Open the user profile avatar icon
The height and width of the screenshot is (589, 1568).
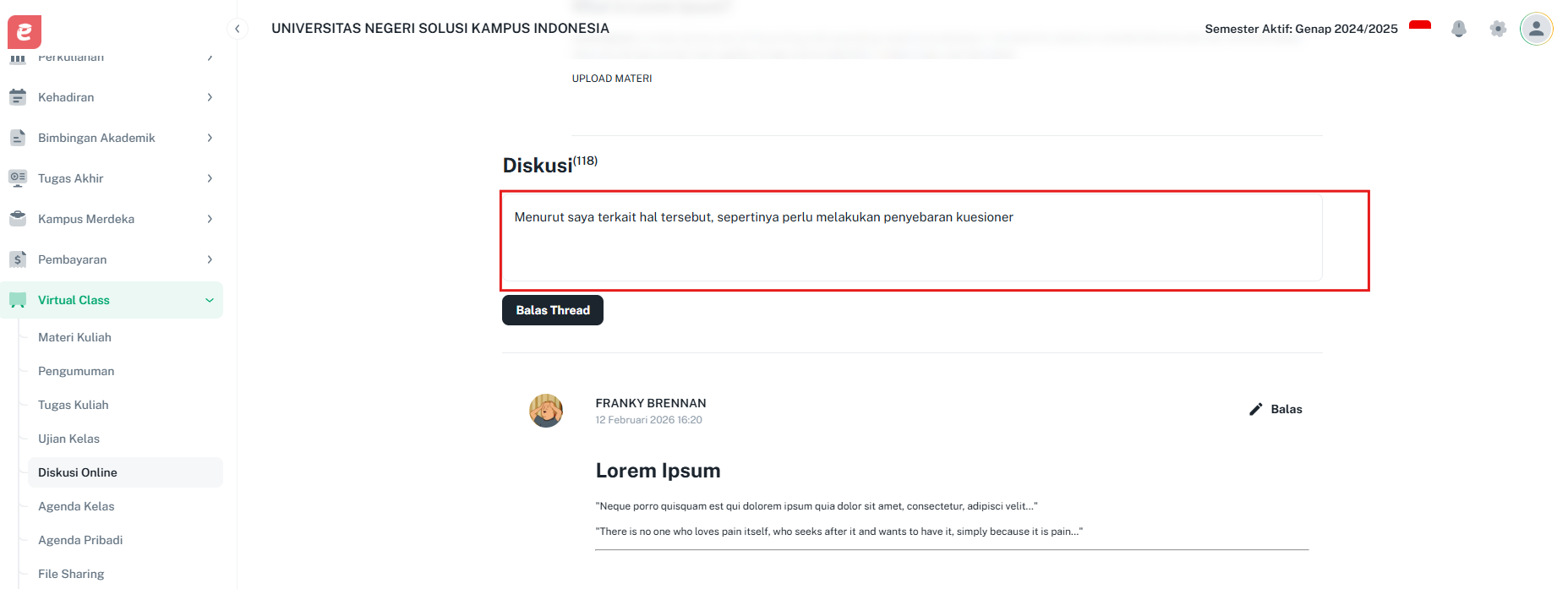1536,28
